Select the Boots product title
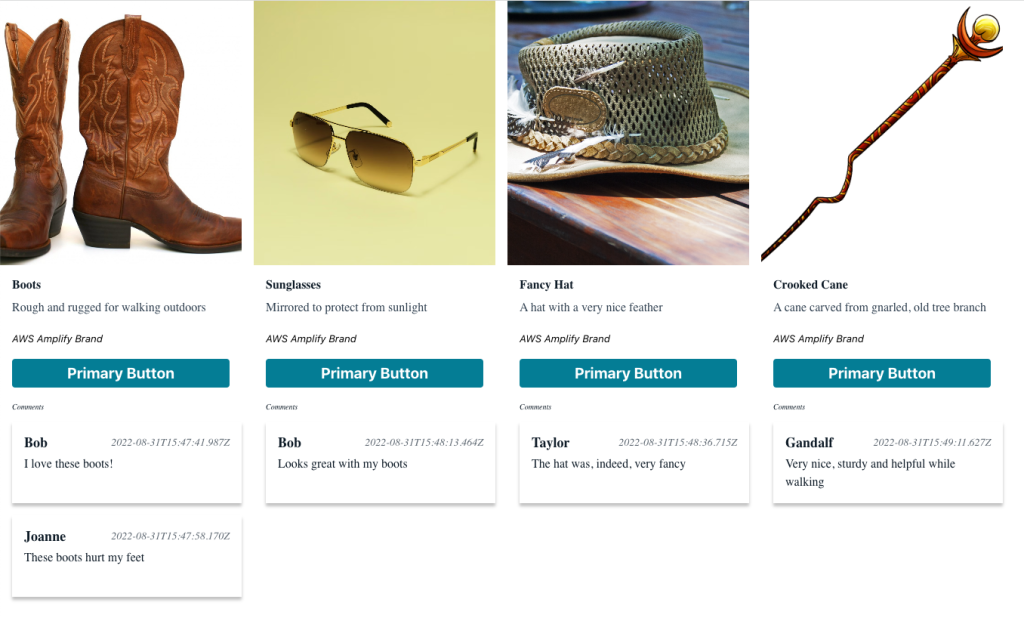Image resolution: width=1024 pixels, height=618 pixels. pos(25,284)
